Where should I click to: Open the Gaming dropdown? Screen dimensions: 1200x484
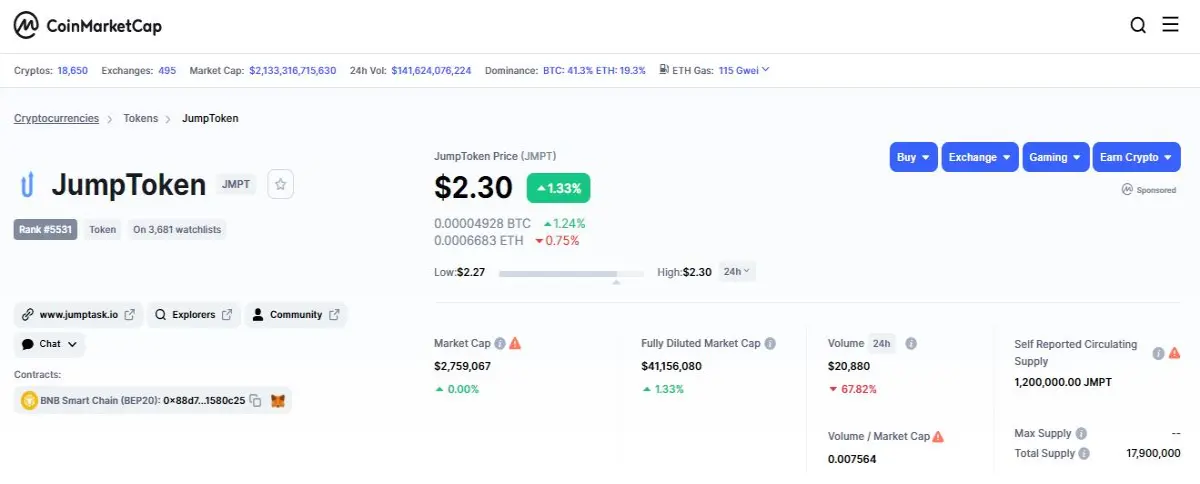tap(1056, 157)
